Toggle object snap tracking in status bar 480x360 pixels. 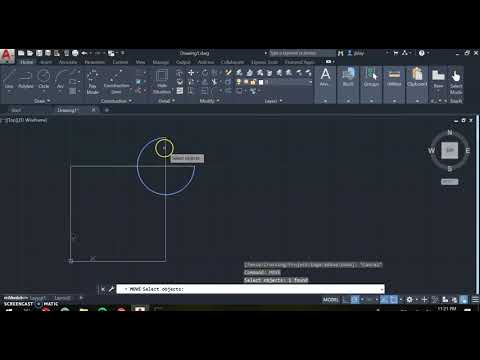(384, 300)
